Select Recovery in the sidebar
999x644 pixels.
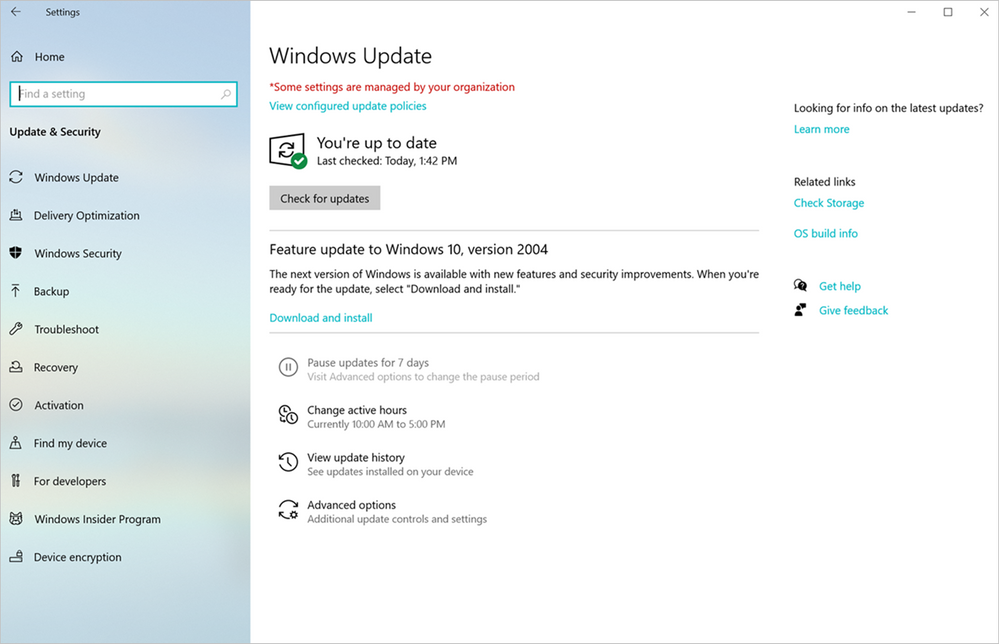(55, 368)
